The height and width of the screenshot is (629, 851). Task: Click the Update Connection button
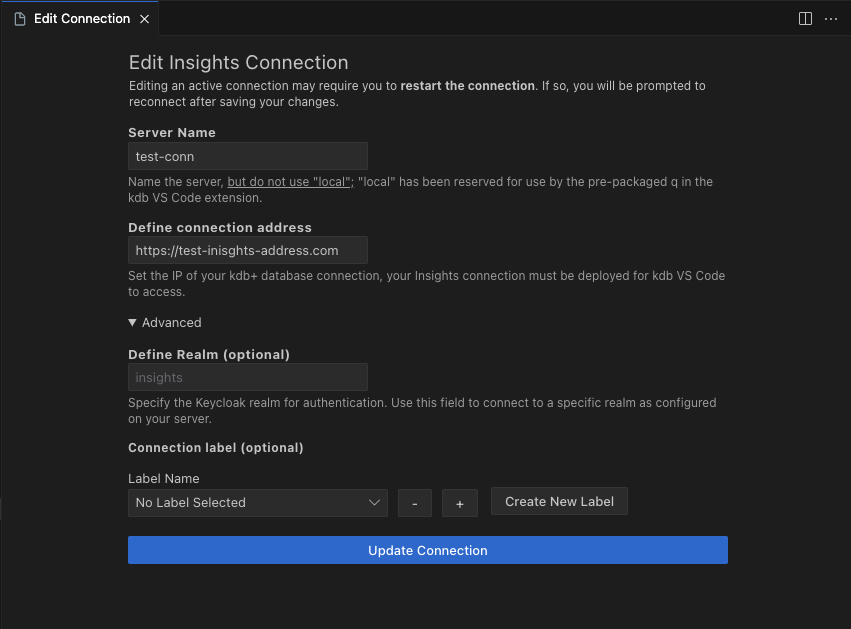coord(427,550)
